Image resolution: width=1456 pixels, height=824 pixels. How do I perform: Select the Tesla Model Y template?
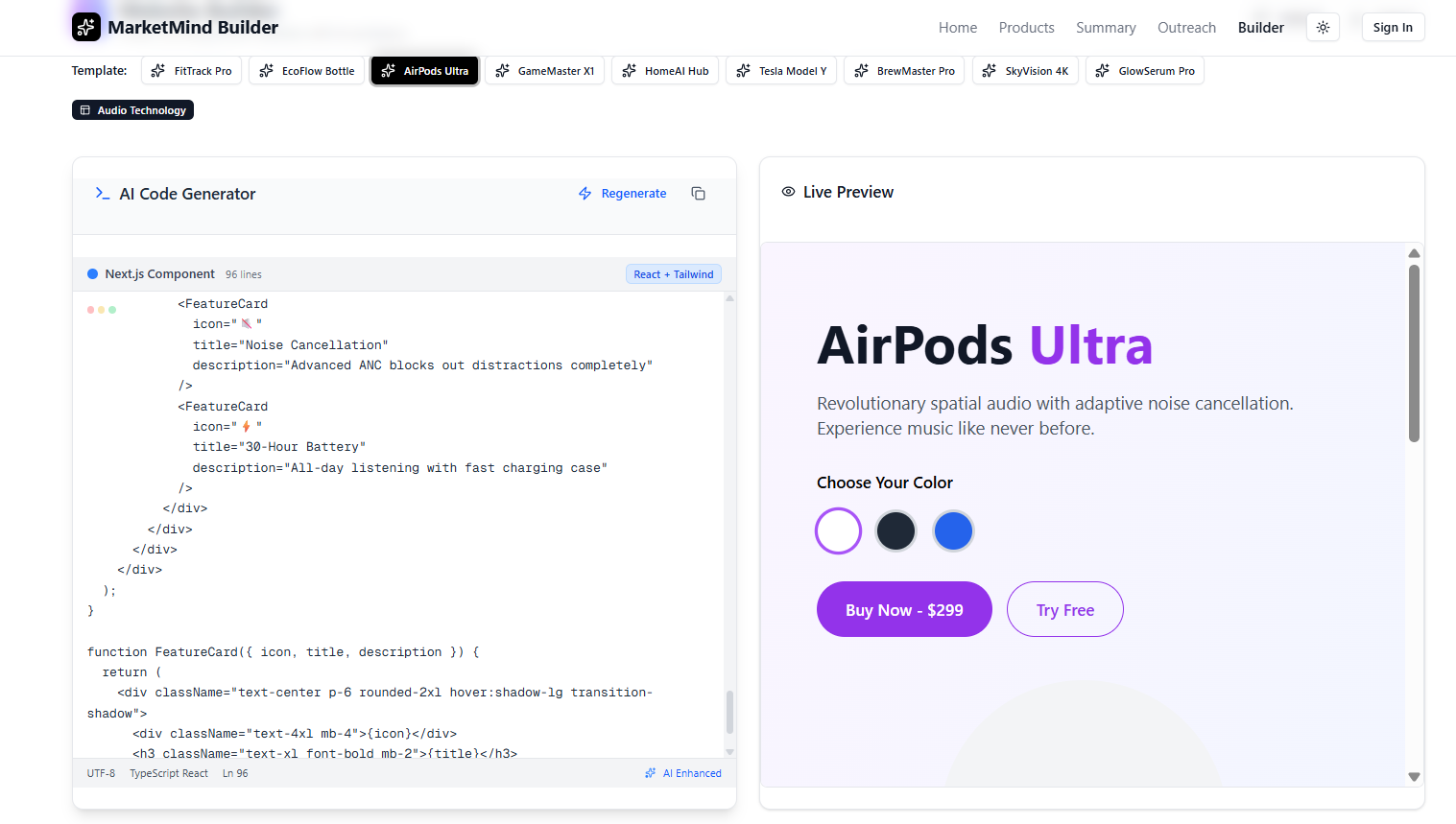coord(781,71)
